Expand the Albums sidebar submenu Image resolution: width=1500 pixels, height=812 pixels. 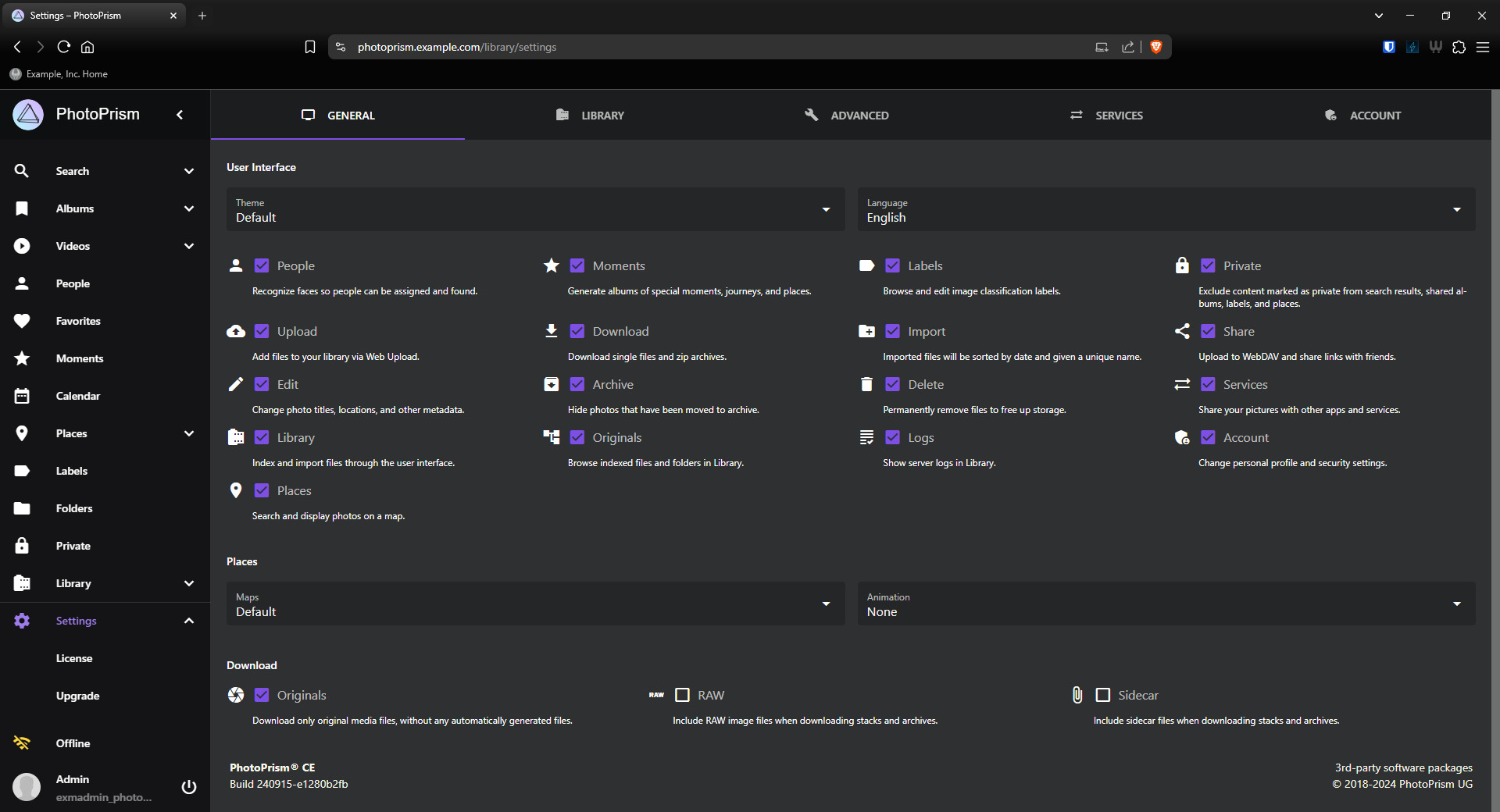pyautogui.click(x=188, y=208)
